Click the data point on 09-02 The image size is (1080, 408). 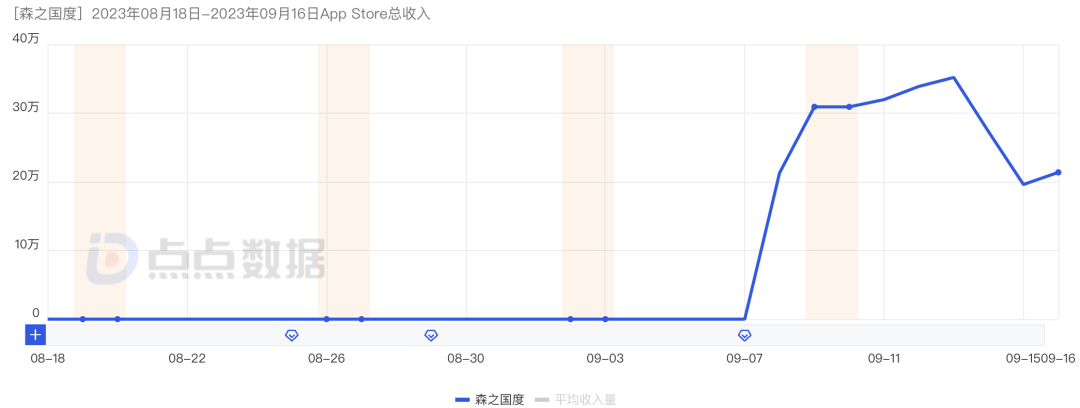[570, 319]
